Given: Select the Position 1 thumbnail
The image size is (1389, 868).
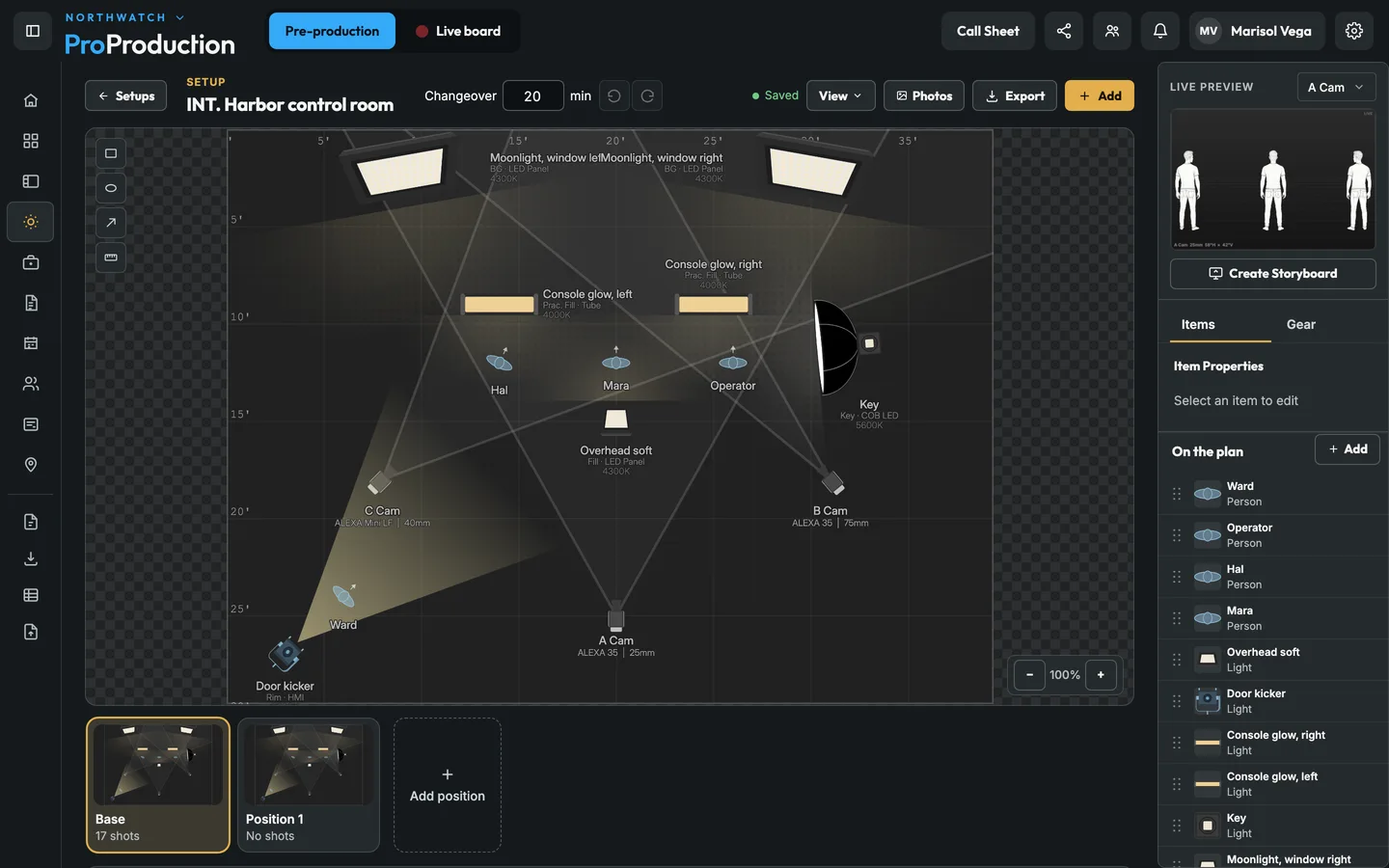Looking at the screenshot, I should coord(309,785).
